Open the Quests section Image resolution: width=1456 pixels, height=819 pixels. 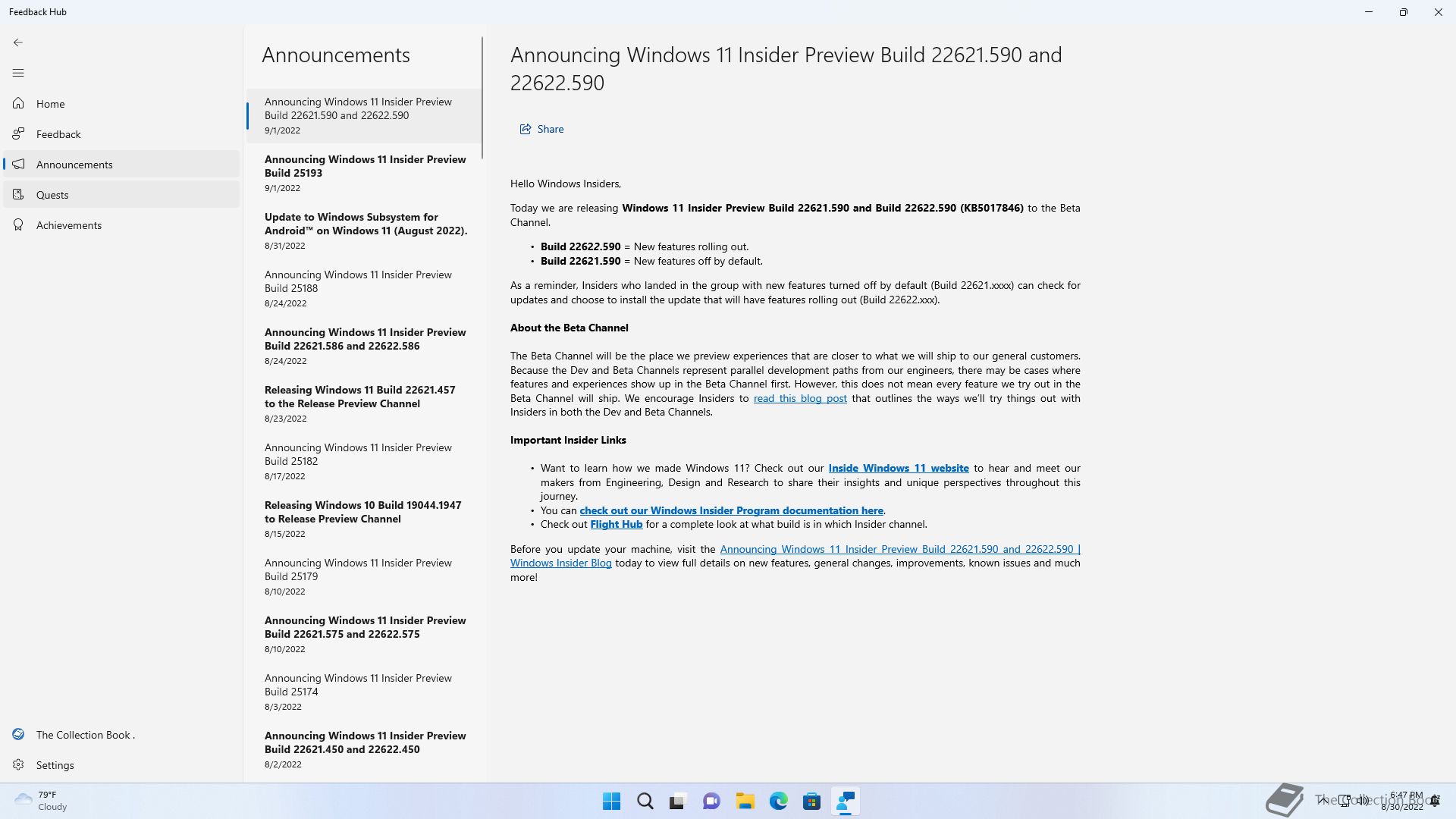(121, 195)
